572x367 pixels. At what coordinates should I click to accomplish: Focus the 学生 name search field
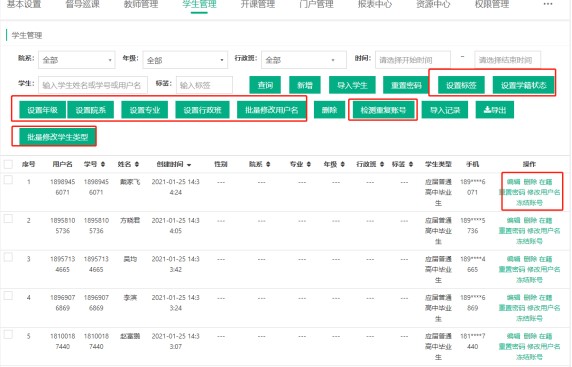(x=93, y=85)
